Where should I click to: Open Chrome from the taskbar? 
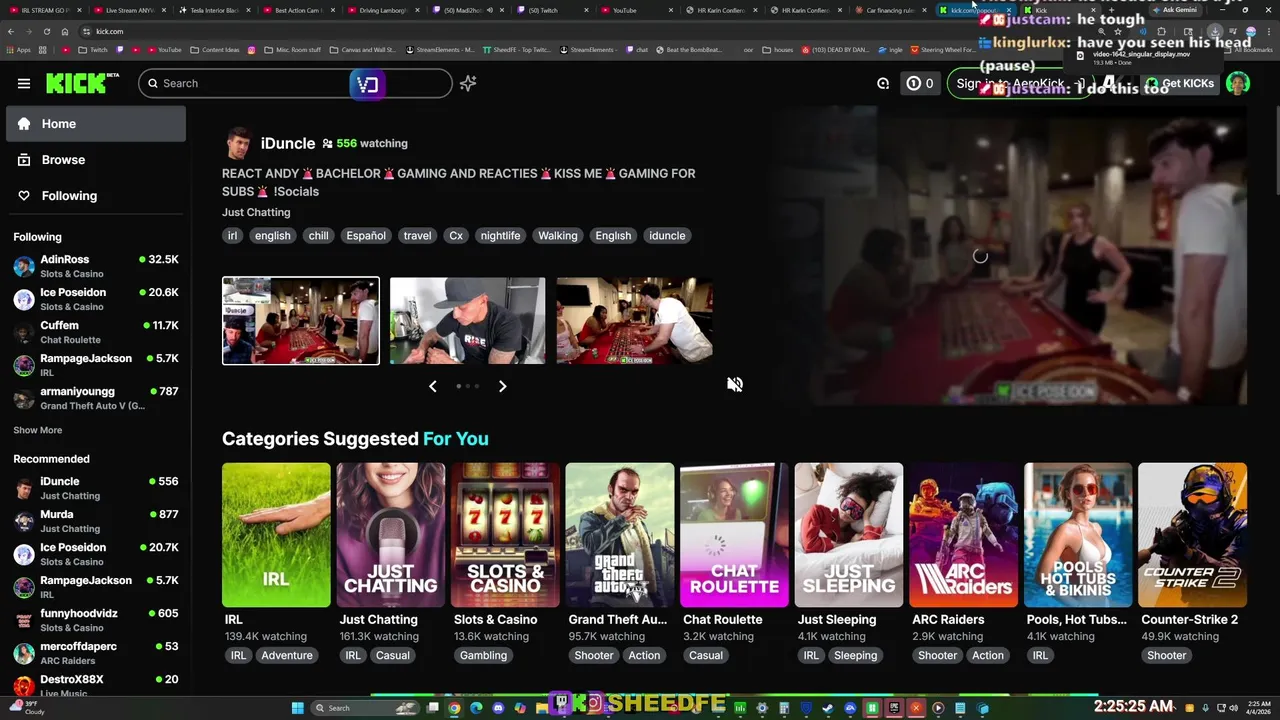coord(454,708)
